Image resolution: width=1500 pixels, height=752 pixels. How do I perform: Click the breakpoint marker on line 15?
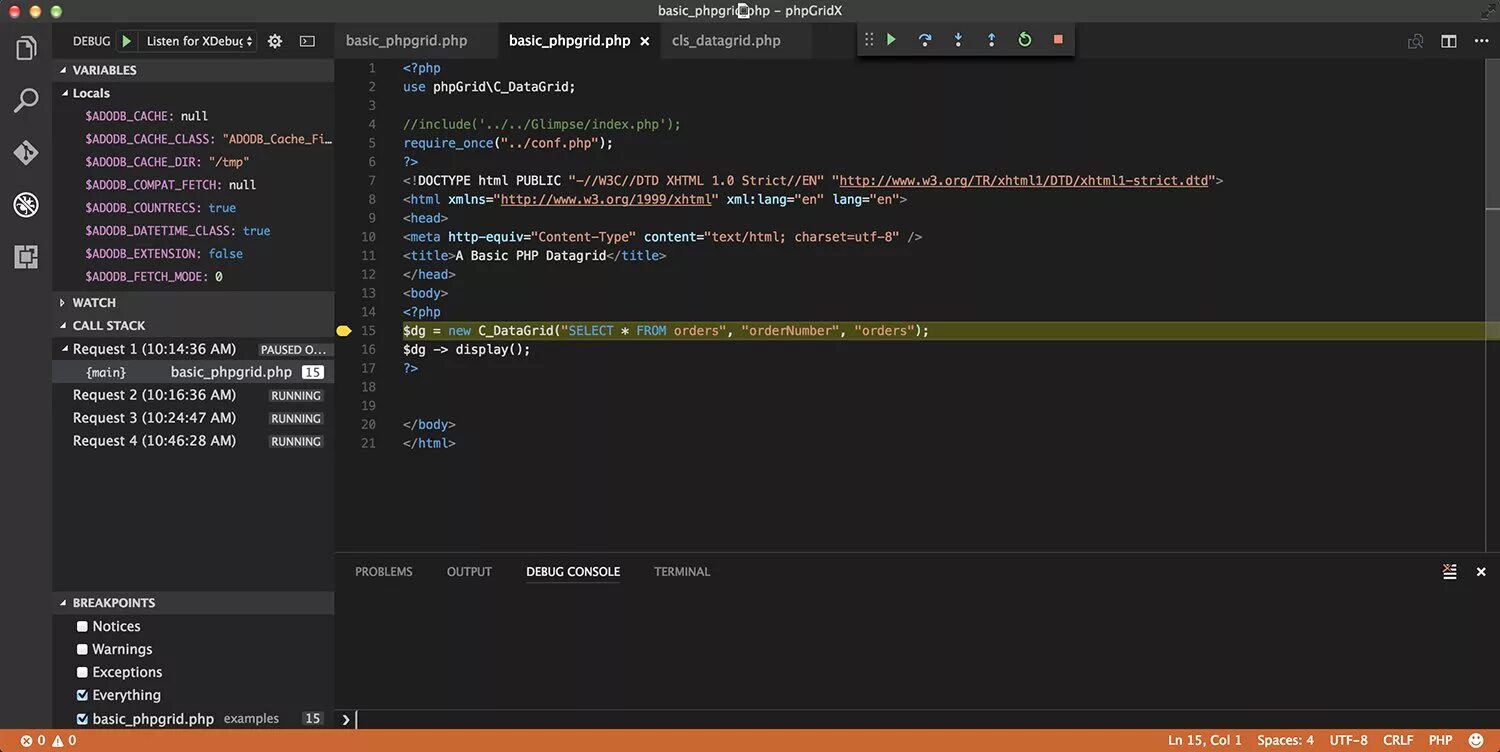[x=343, y=331]
